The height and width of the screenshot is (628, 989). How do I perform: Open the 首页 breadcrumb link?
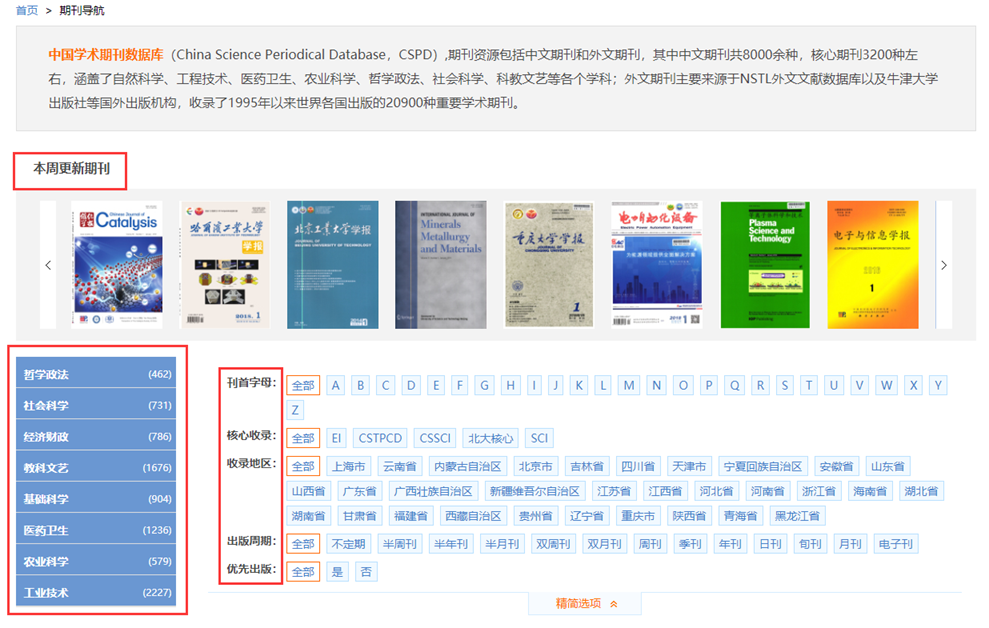[26, 10]
